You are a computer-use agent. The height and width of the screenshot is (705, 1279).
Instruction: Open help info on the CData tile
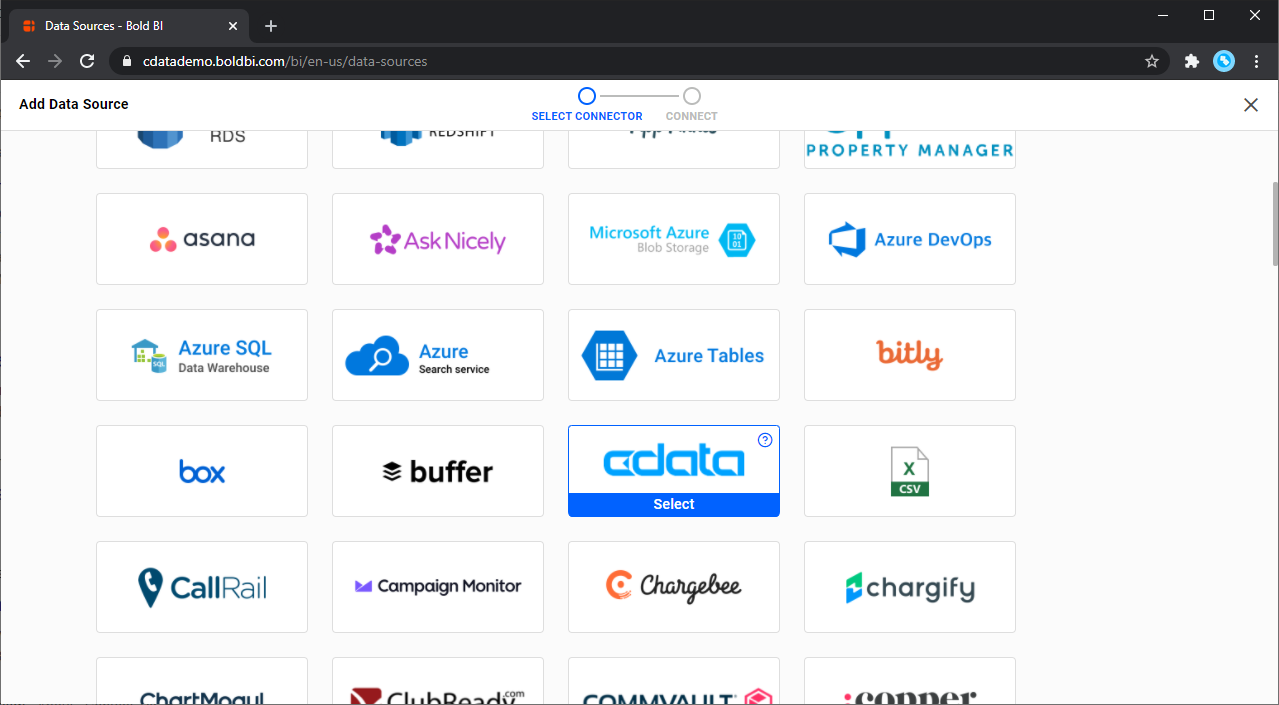765,440
